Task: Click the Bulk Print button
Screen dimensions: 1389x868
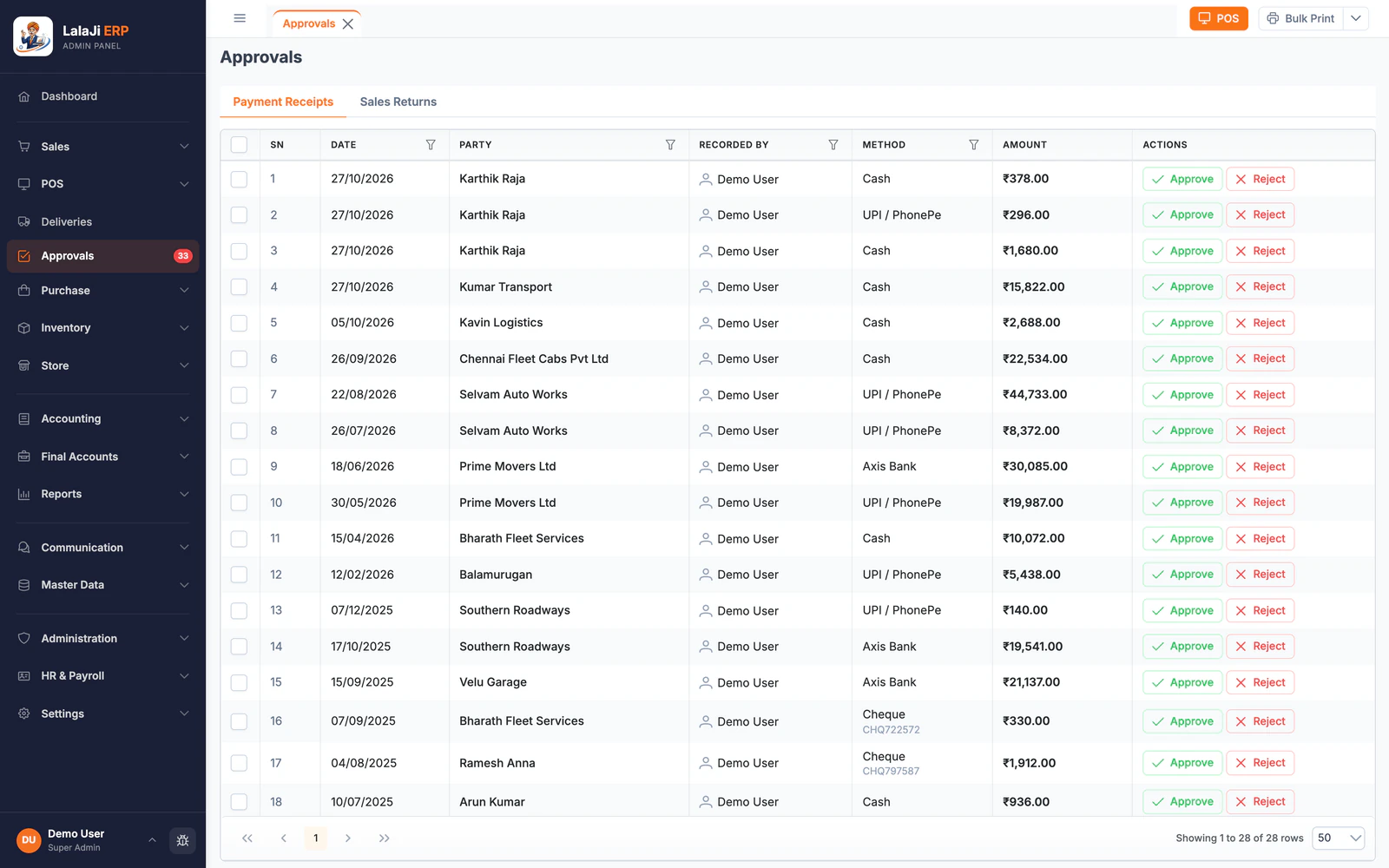Action: [1300, 18]
